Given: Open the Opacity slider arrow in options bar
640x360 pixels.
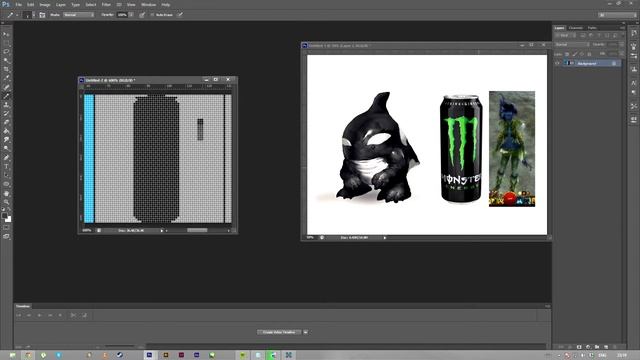Looking at the screenshot, I should (131, 15).
